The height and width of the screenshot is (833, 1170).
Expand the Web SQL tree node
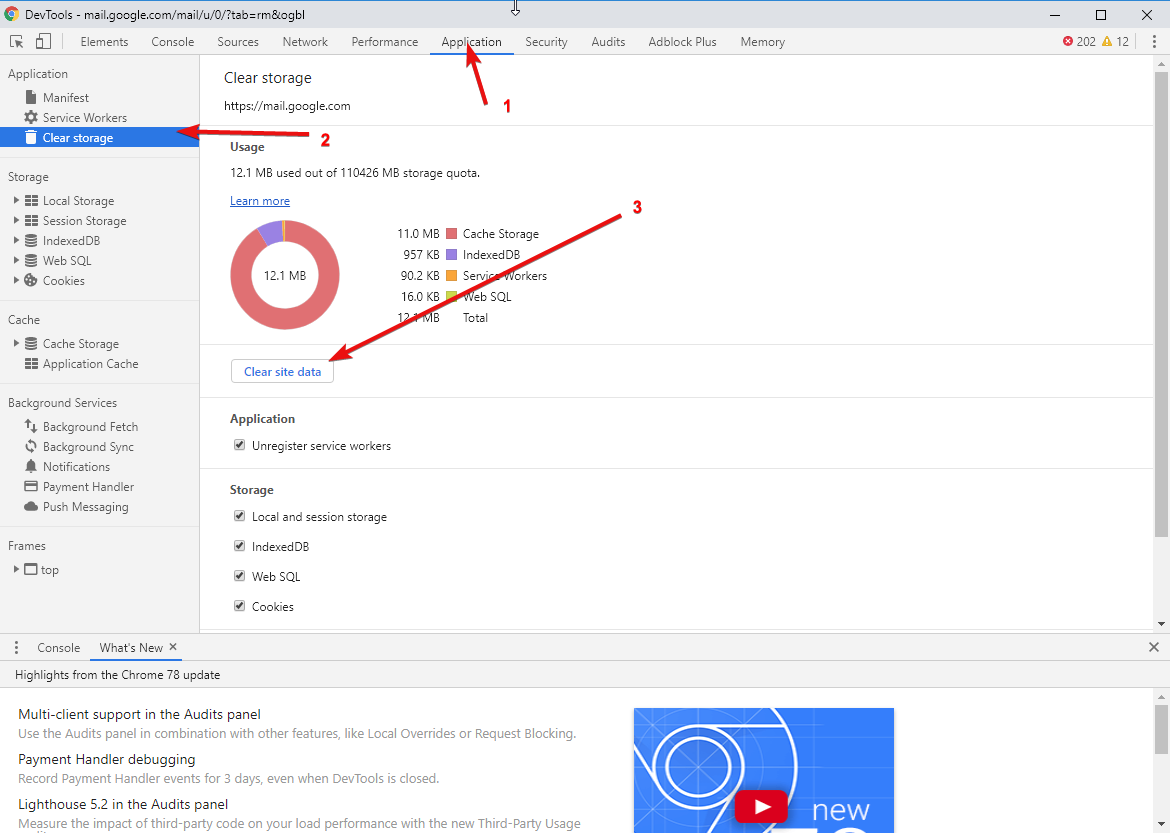point(16,260)
